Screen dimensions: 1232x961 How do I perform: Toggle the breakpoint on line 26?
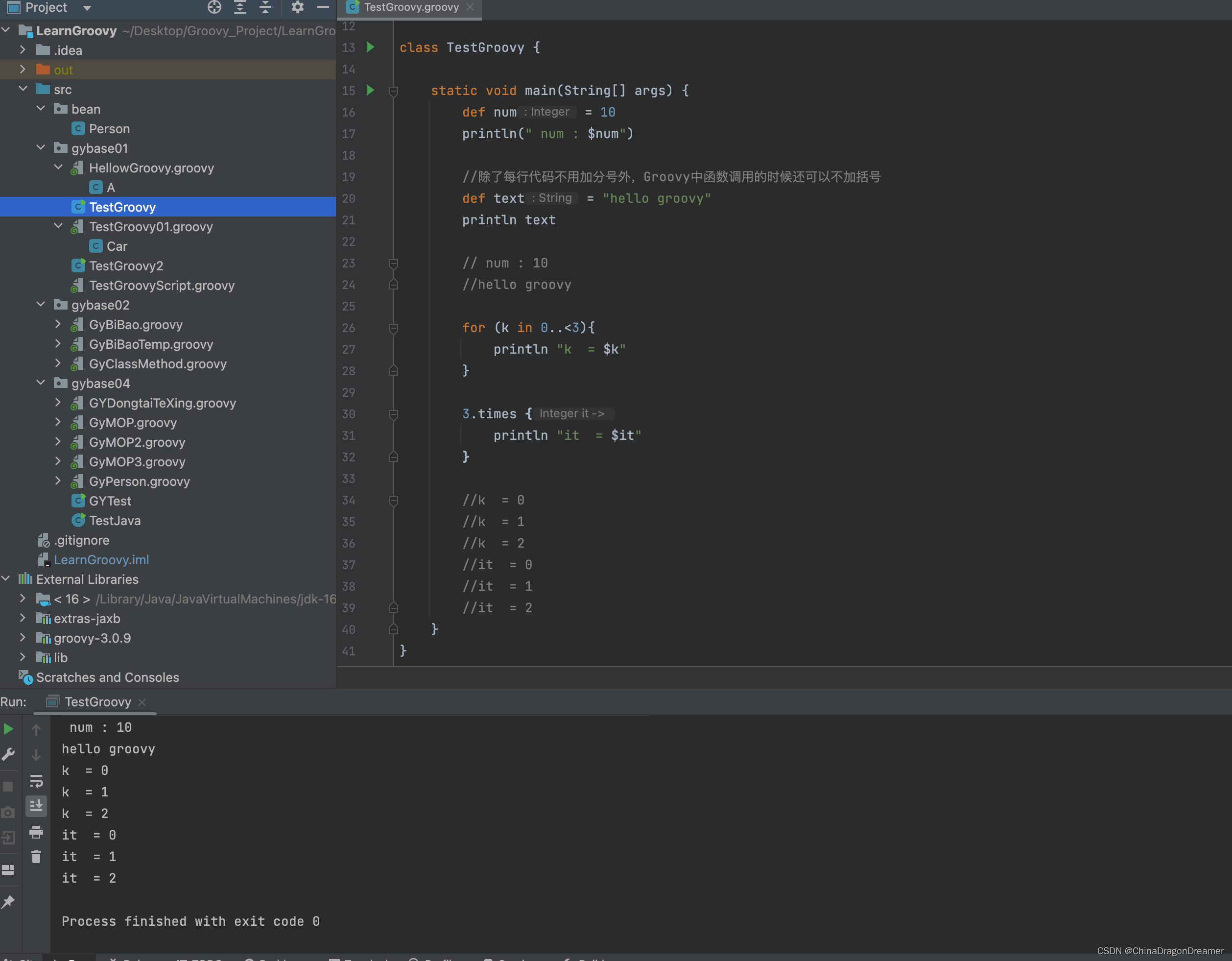pyautogui.click(x=370, y=327)
